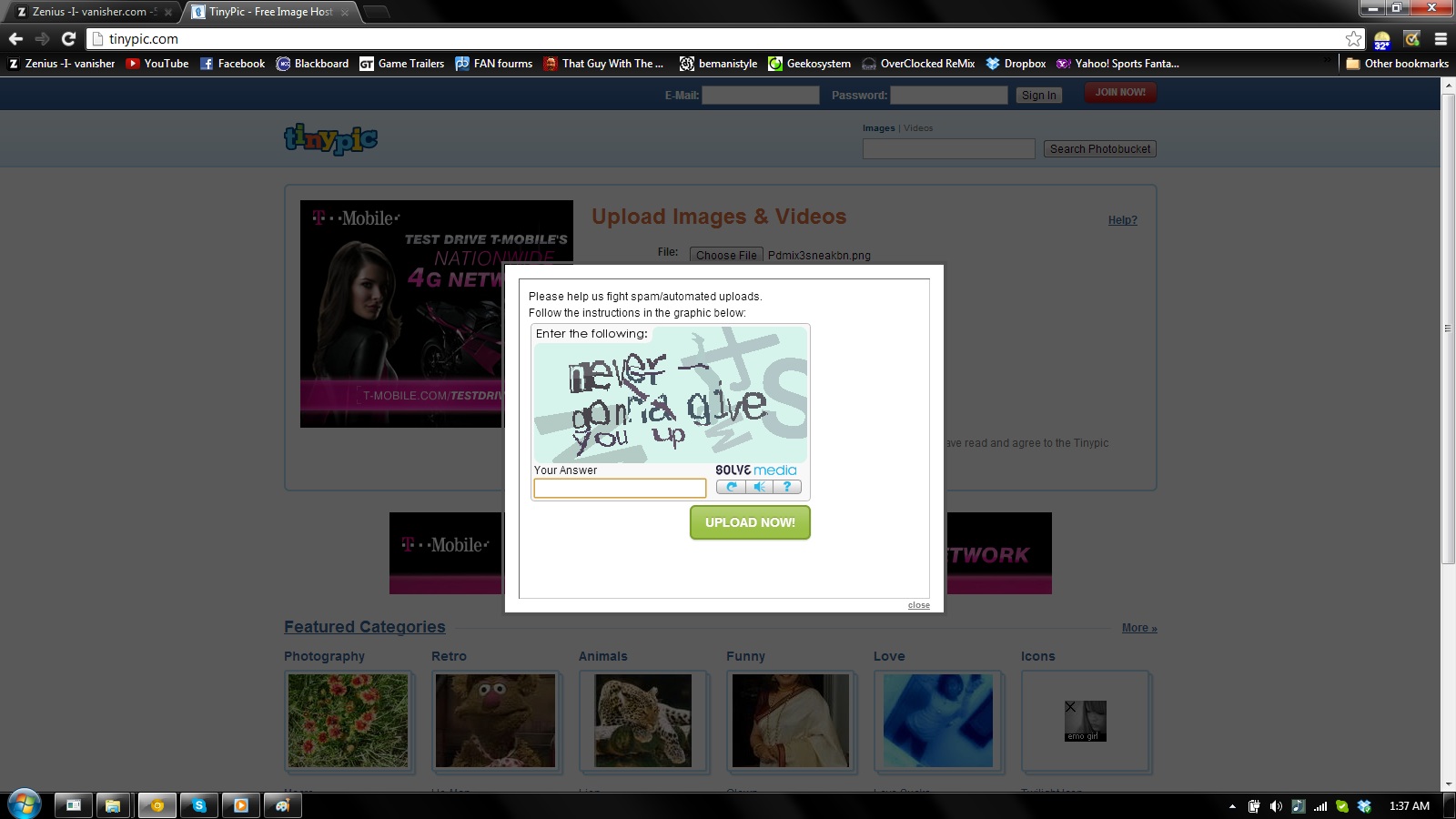Show hidden system tray icons
The height and width of the screenshot is (819, 1456).
pos(1232,806)
